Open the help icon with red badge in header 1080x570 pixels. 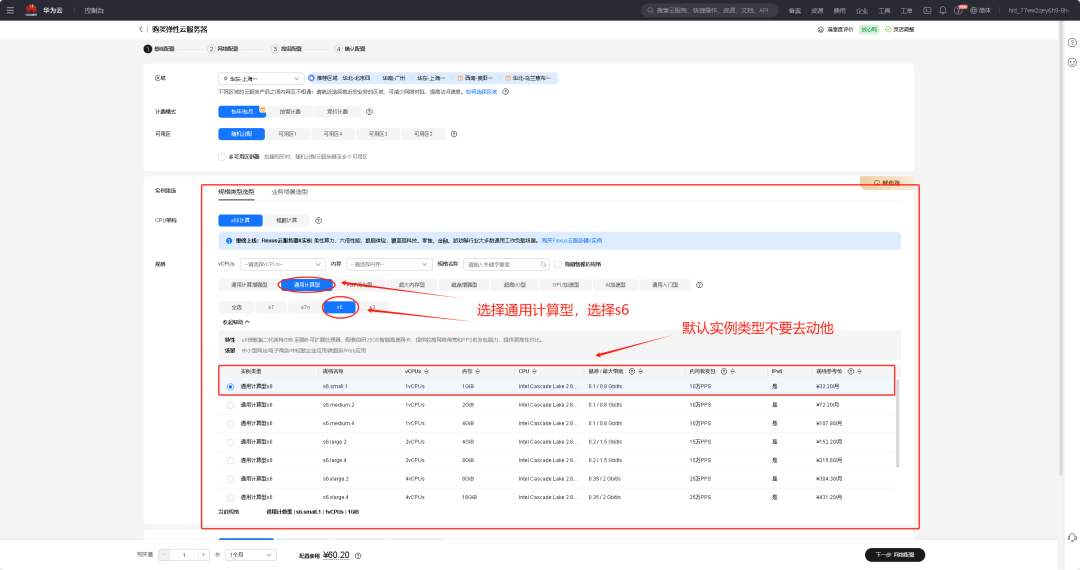pyautogui.click(x=959, y=10)
